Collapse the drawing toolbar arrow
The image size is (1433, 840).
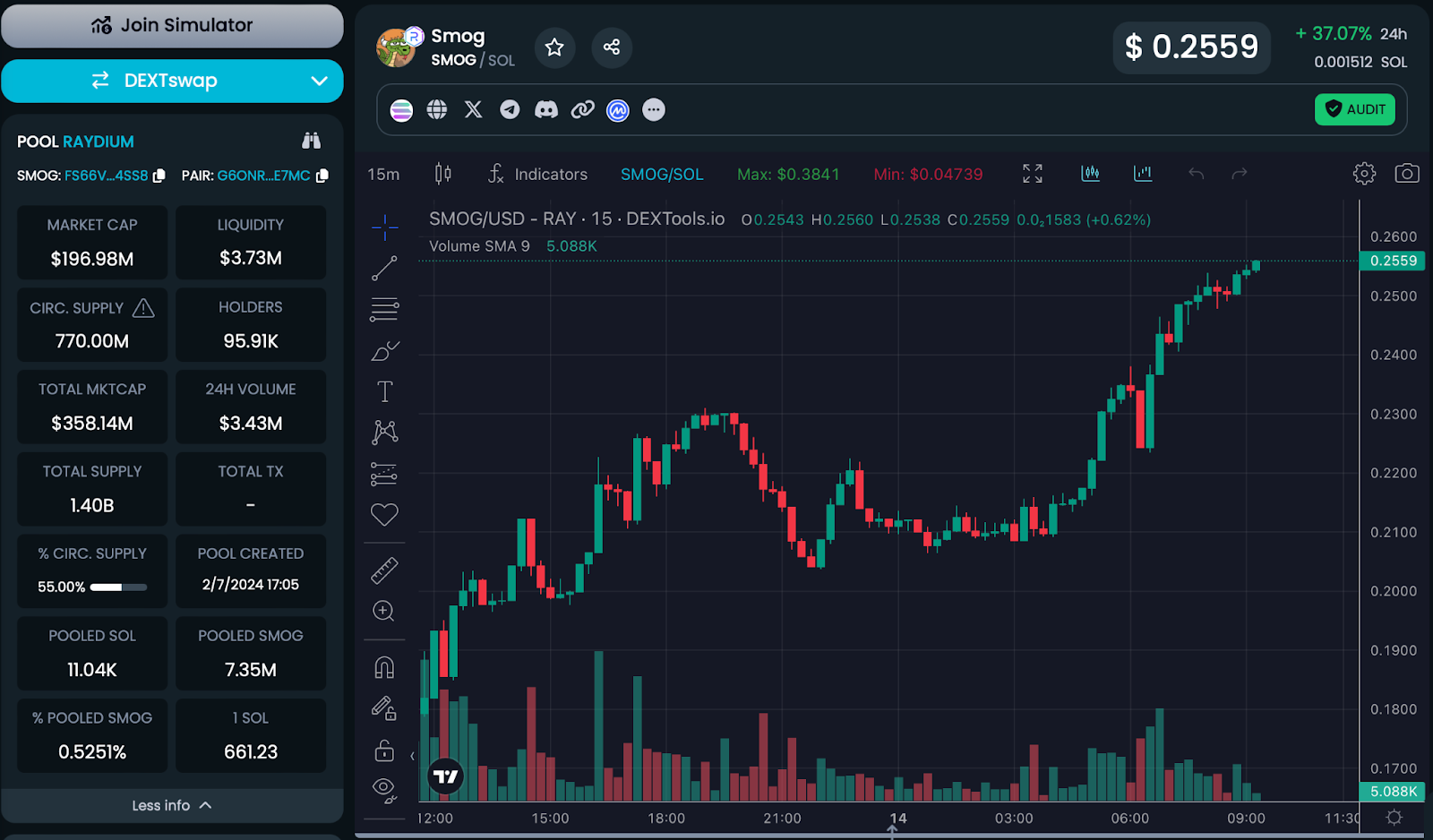click(x=412, y=757)
